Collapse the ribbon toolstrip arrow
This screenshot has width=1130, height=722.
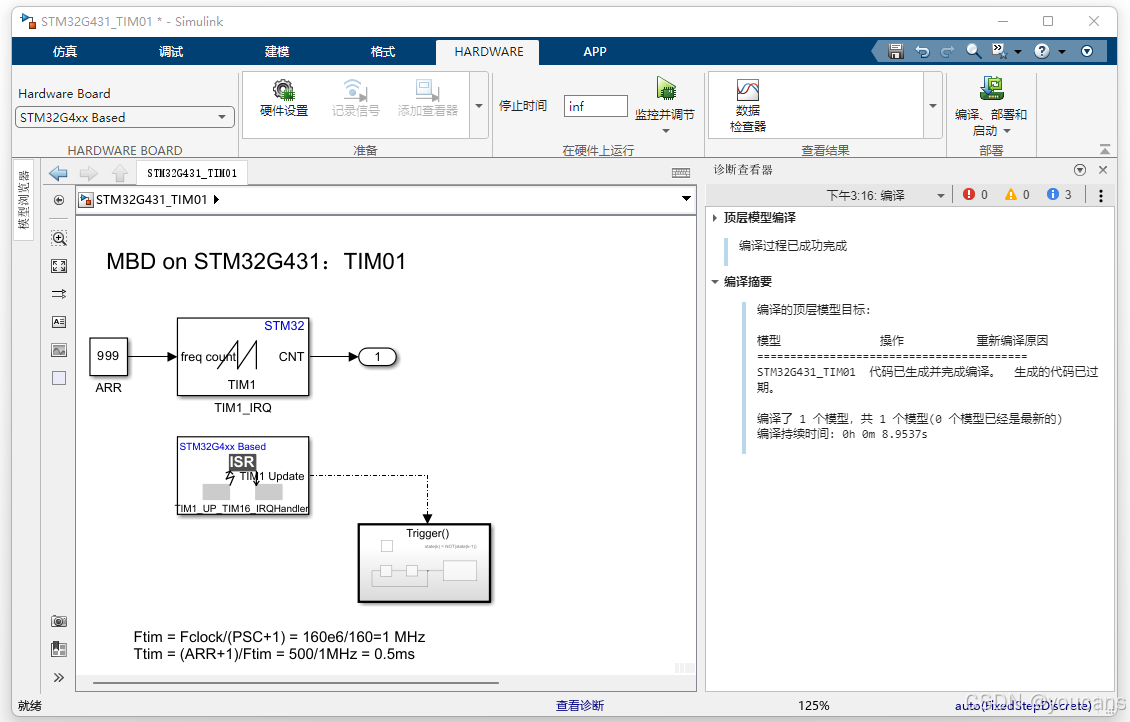click(x=1105, y=149)
